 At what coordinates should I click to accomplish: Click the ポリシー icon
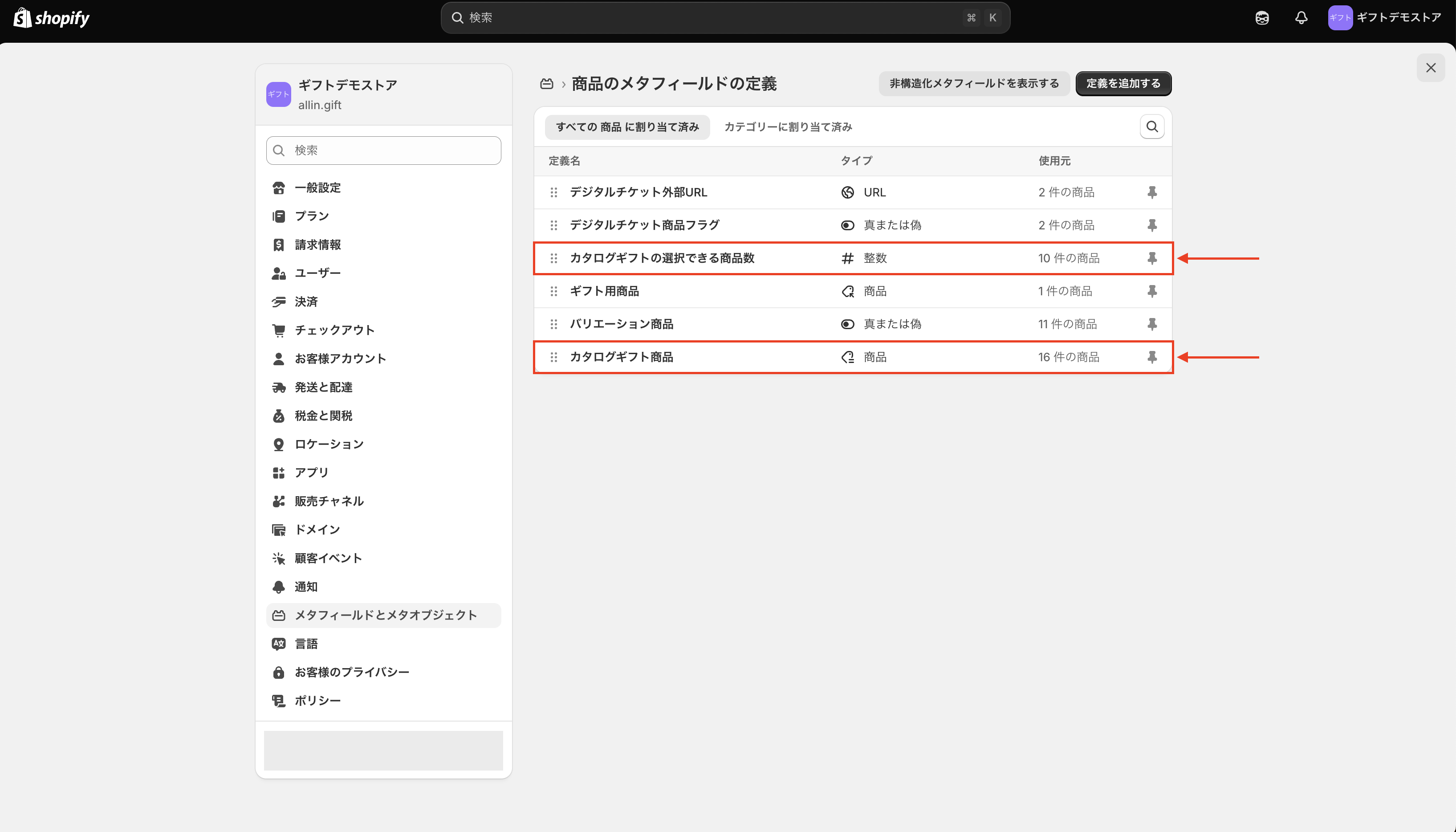[x=278, y=701]
